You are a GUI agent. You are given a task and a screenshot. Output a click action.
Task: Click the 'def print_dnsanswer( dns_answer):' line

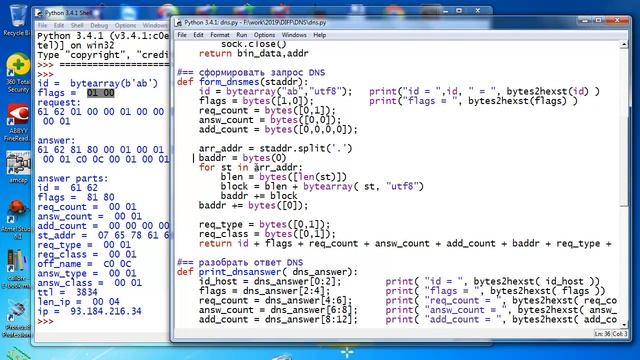click(x=267, y=272)
